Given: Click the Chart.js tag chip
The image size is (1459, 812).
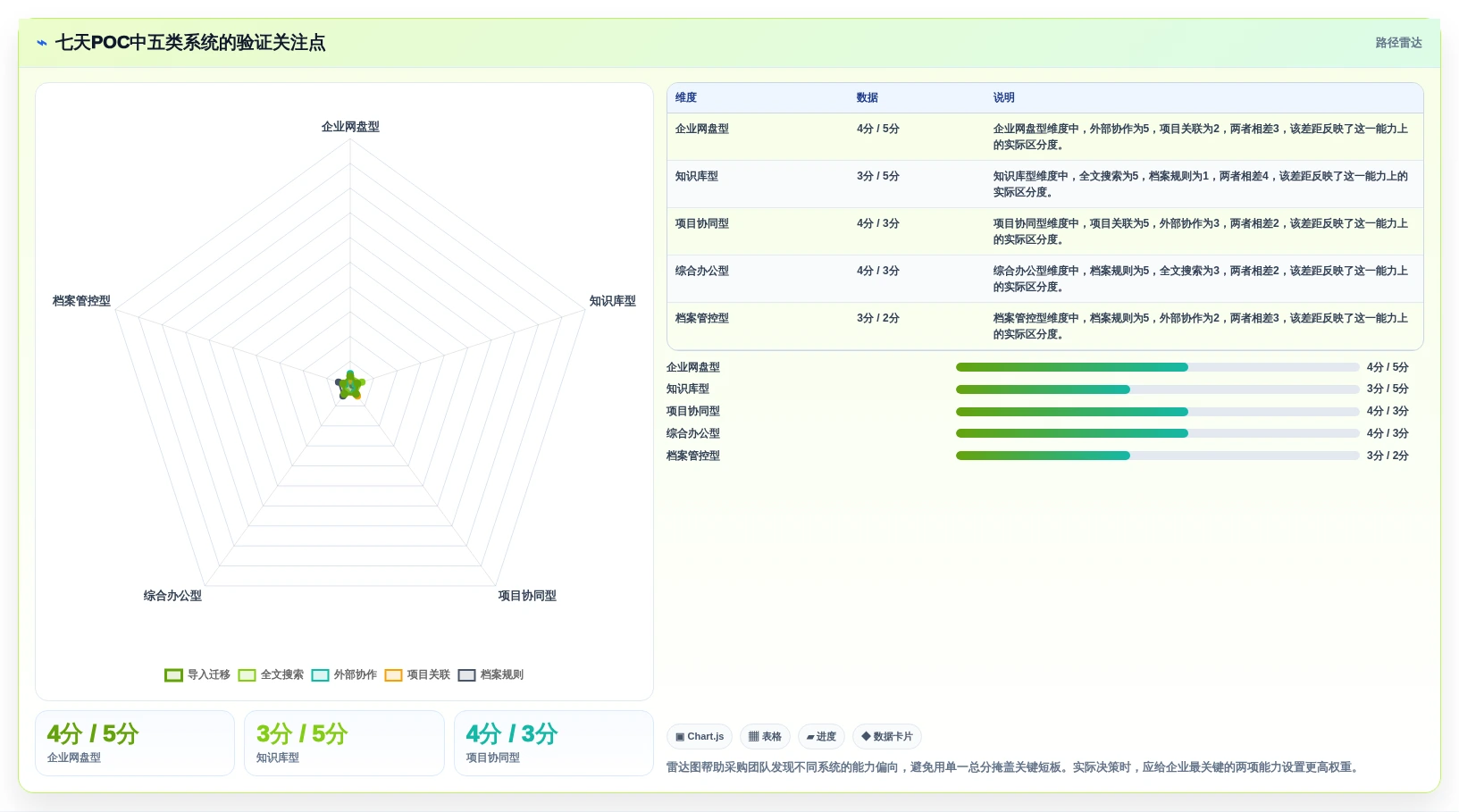Looking at the screenshot, I should [x=700, y=737].
